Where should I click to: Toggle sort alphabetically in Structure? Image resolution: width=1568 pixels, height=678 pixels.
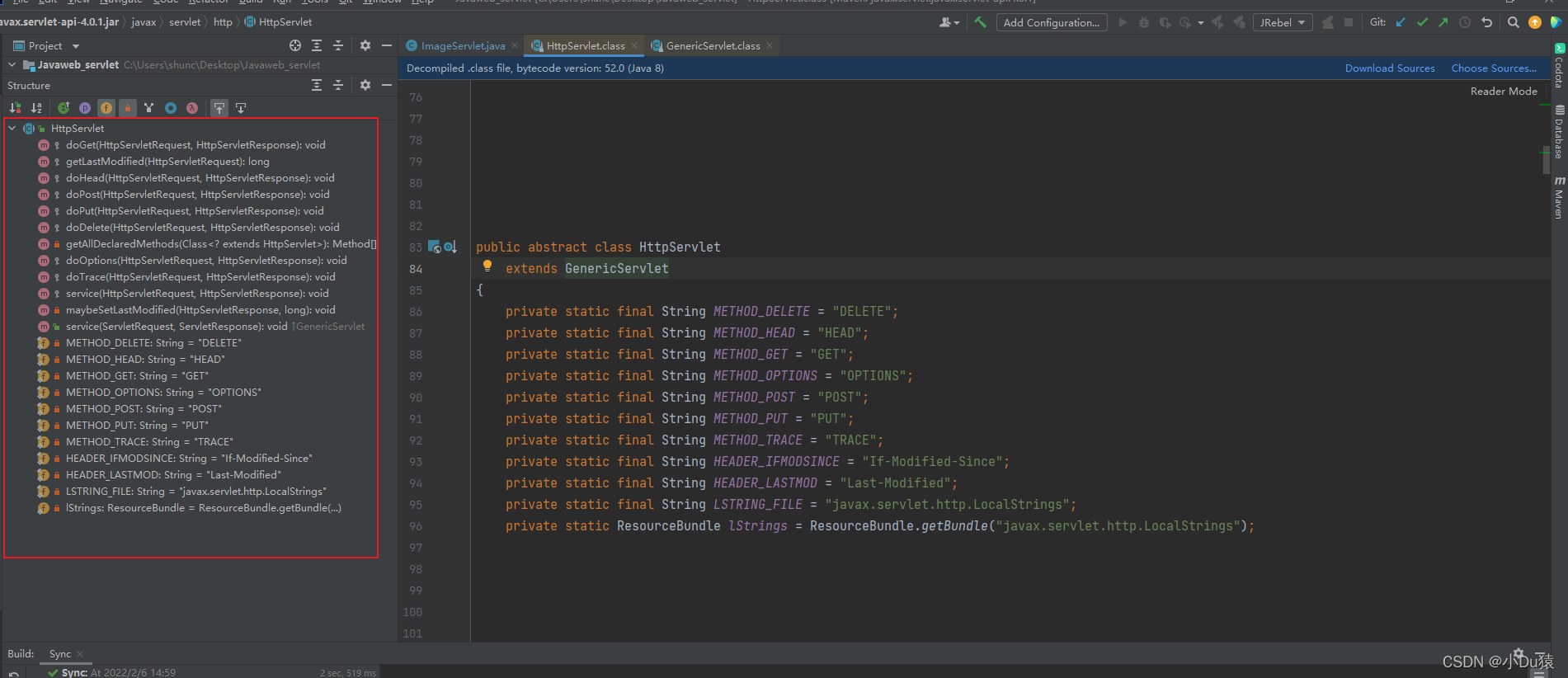point(36,107)
